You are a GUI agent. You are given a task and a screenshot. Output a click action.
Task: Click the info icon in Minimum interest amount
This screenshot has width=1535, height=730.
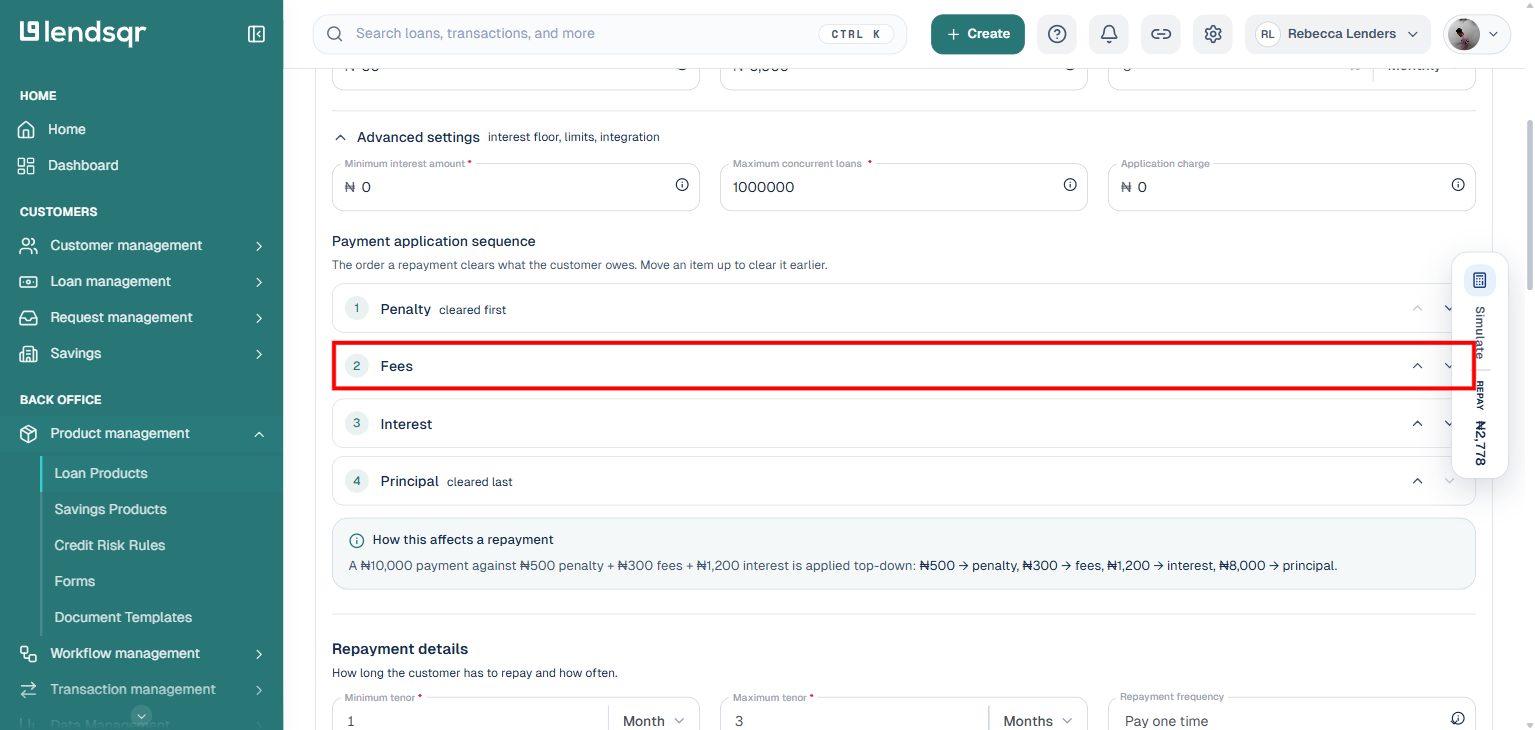coord(682,185)
